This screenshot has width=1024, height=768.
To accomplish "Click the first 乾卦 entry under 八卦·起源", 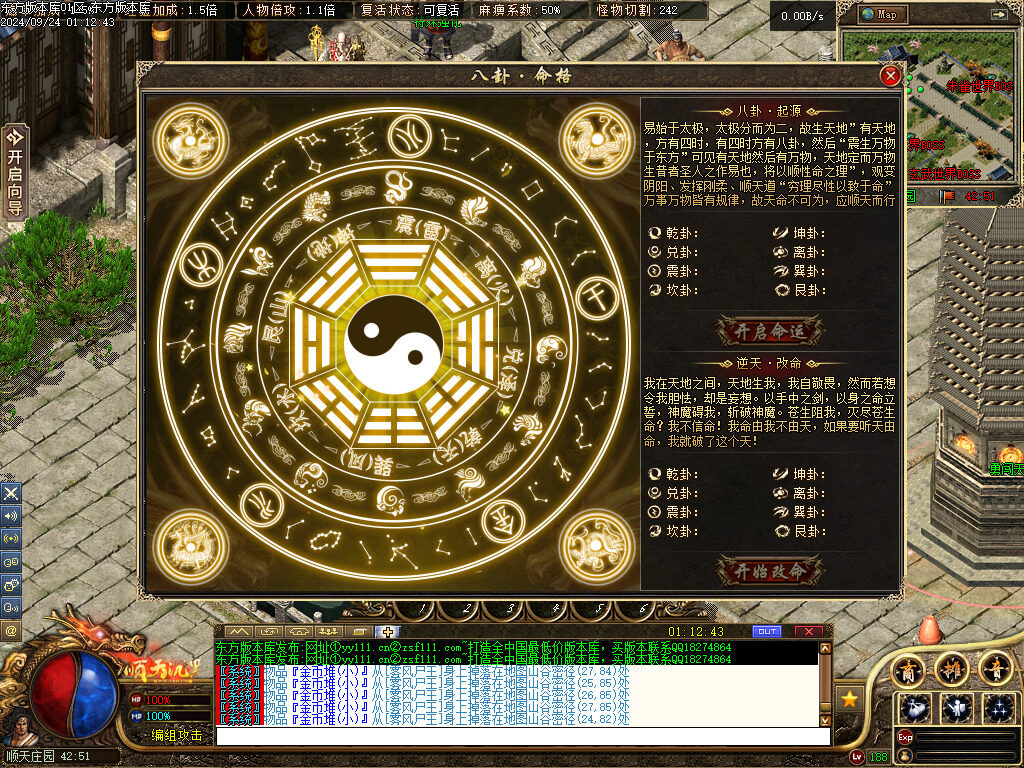I will [673, 233].
